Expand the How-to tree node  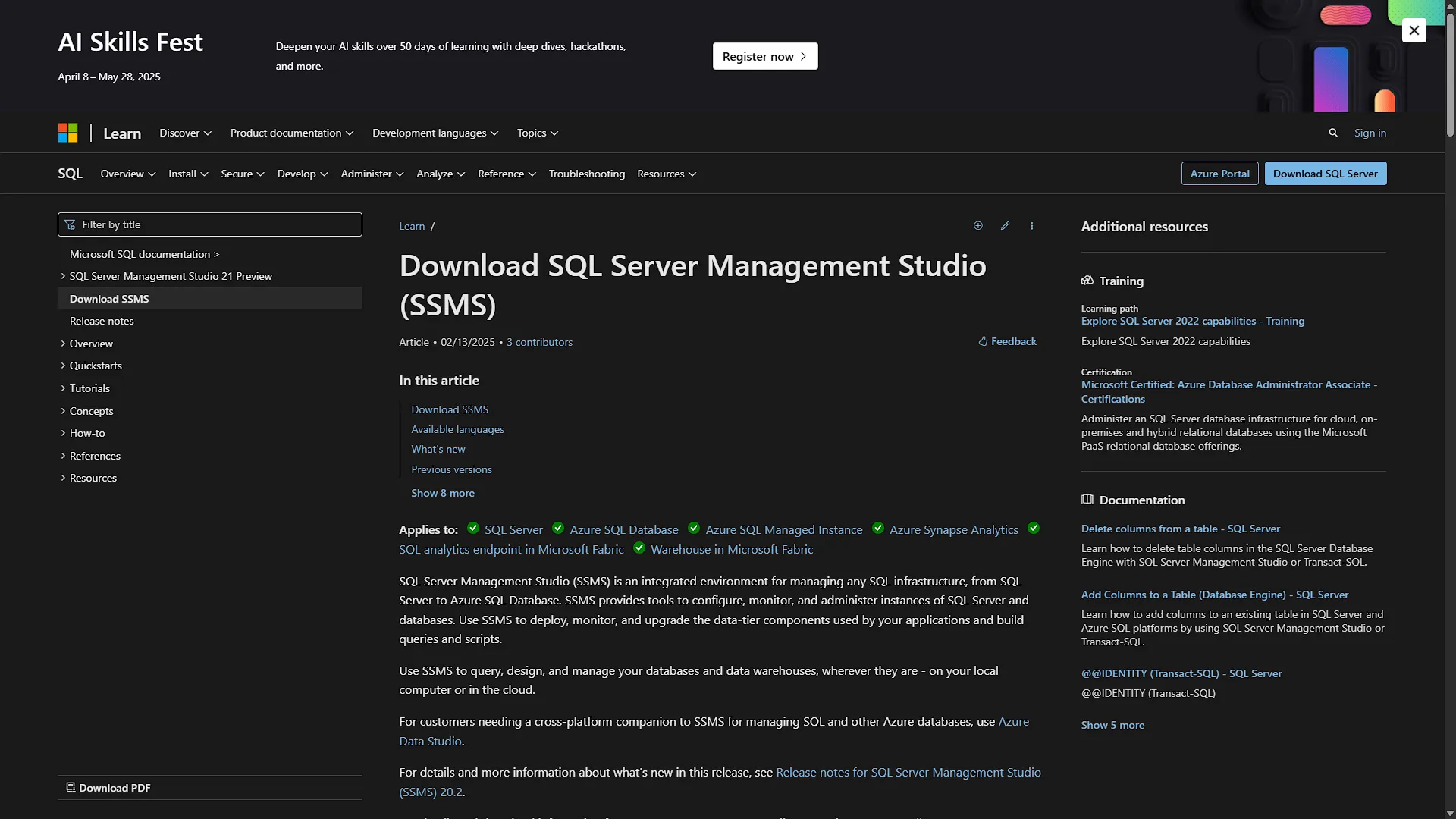point(83,433)
